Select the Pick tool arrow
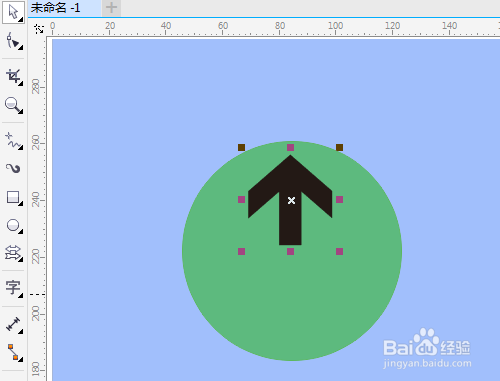Screen dimensions: 500x381 (x=13, y=12)
